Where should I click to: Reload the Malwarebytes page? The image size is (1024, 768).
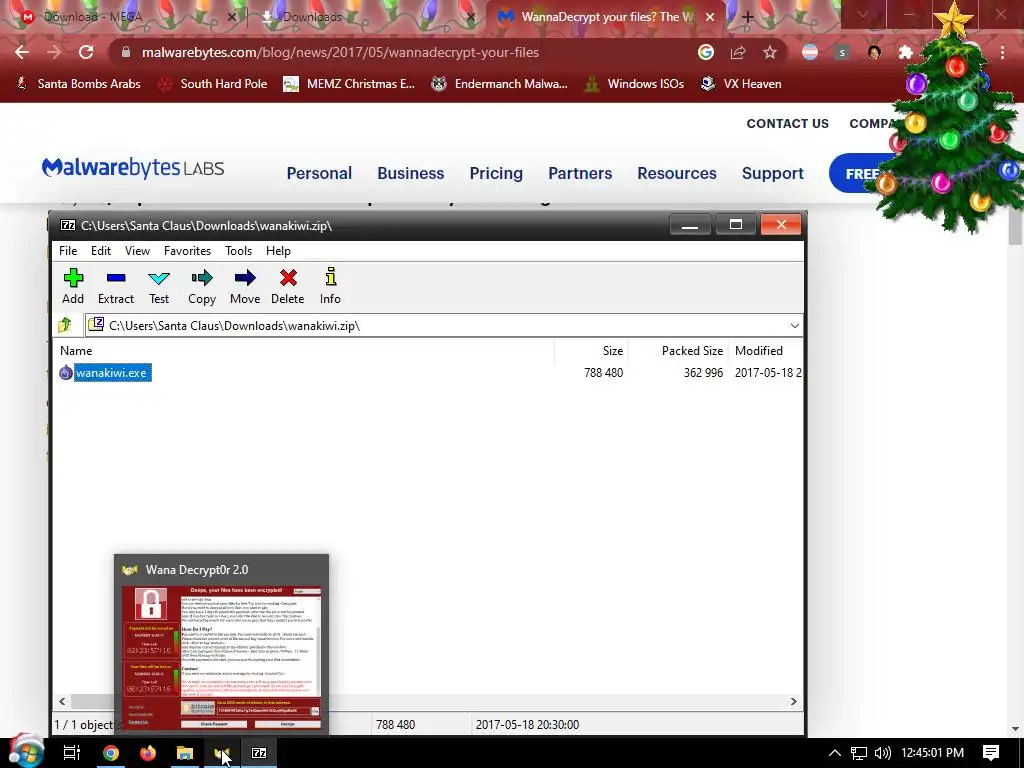pos(86,52)
